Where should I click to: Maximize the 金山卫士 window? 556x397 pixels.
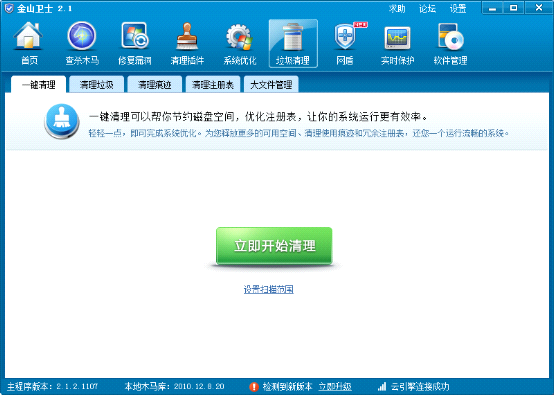[x=513, y=8]
